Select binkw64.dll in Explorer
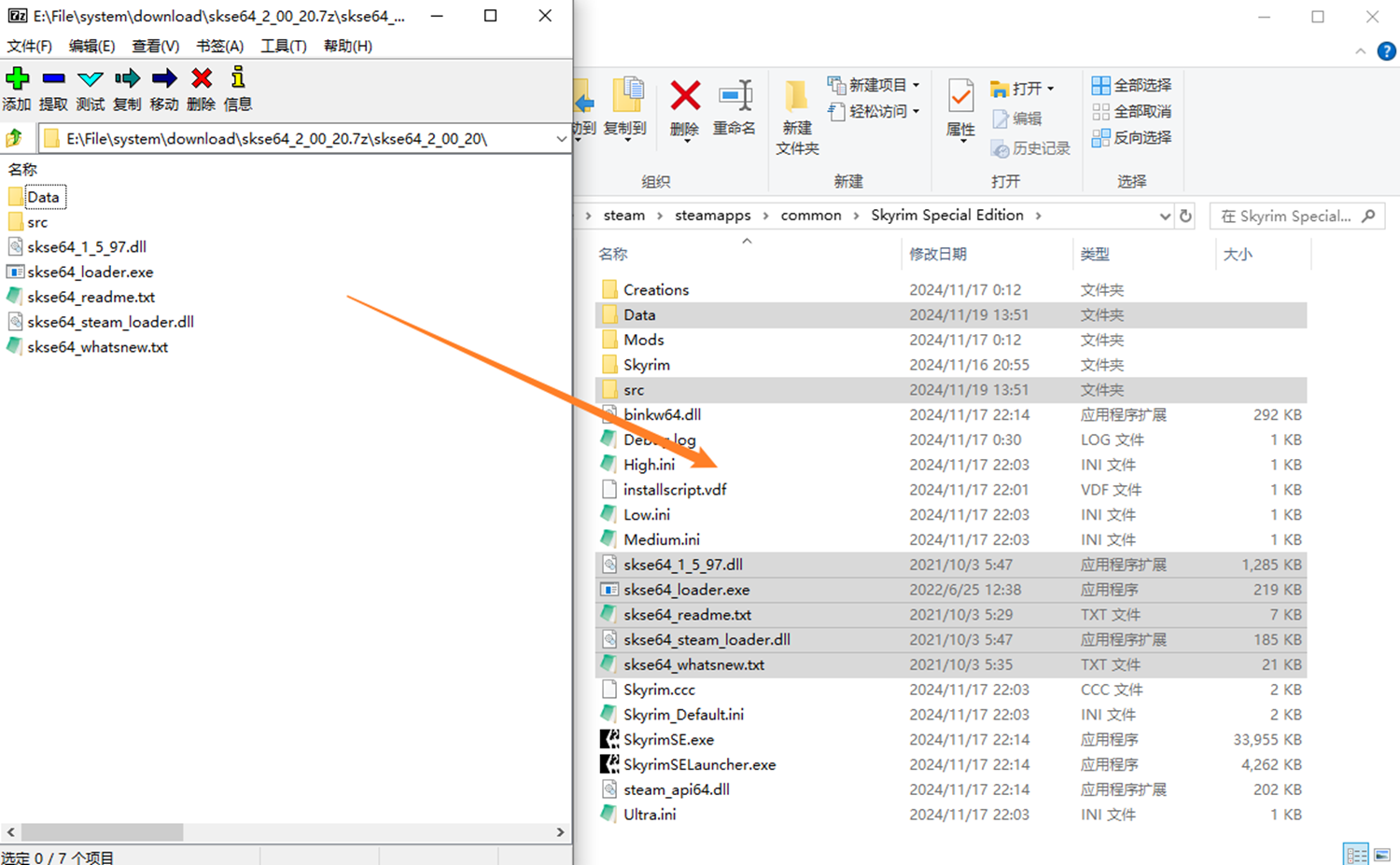The height and width of the screenshot is (865, 1400). [951, 414]
